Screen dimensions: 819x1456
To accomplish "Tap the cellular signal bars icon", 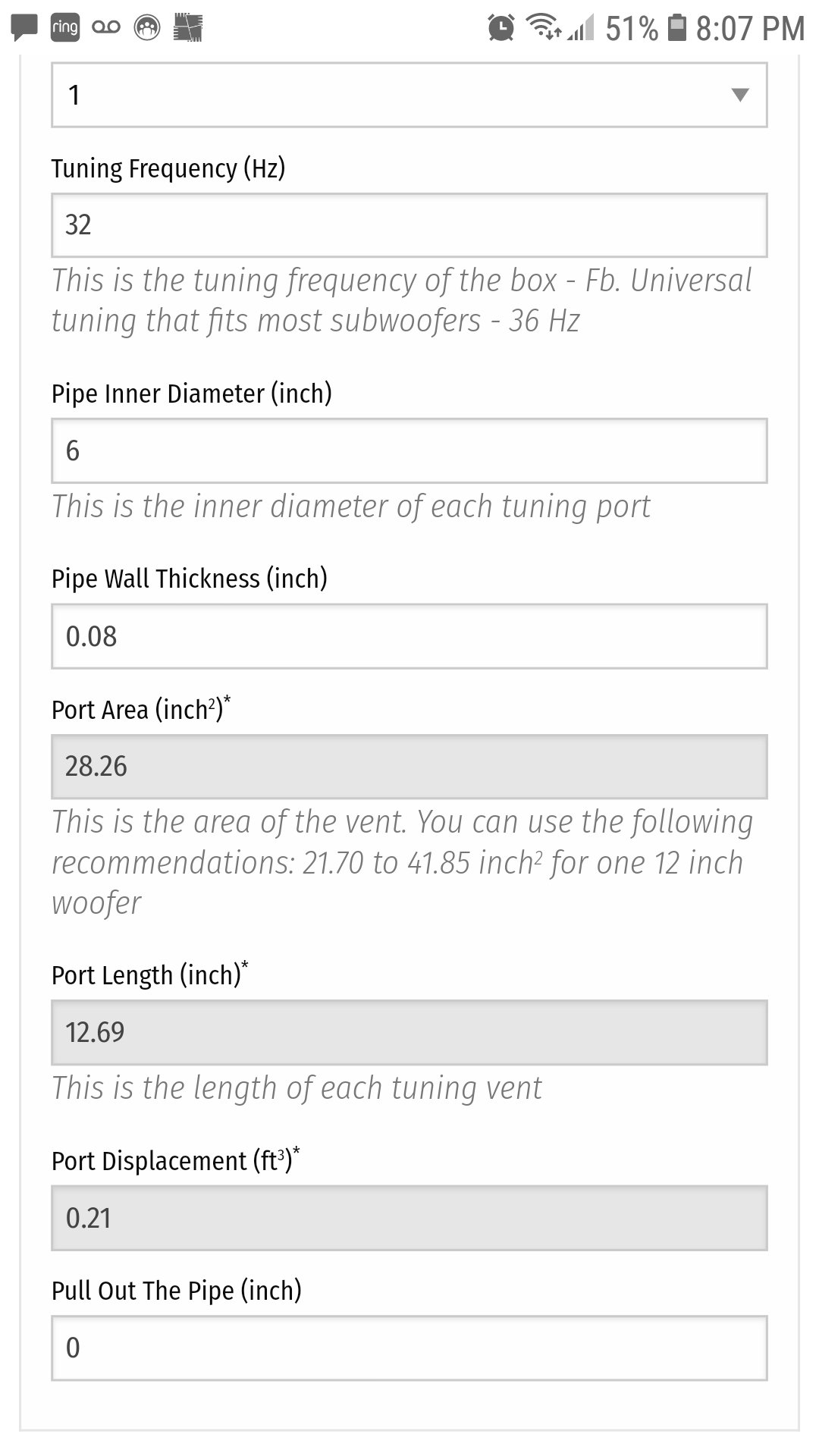I will click(581, 30).
